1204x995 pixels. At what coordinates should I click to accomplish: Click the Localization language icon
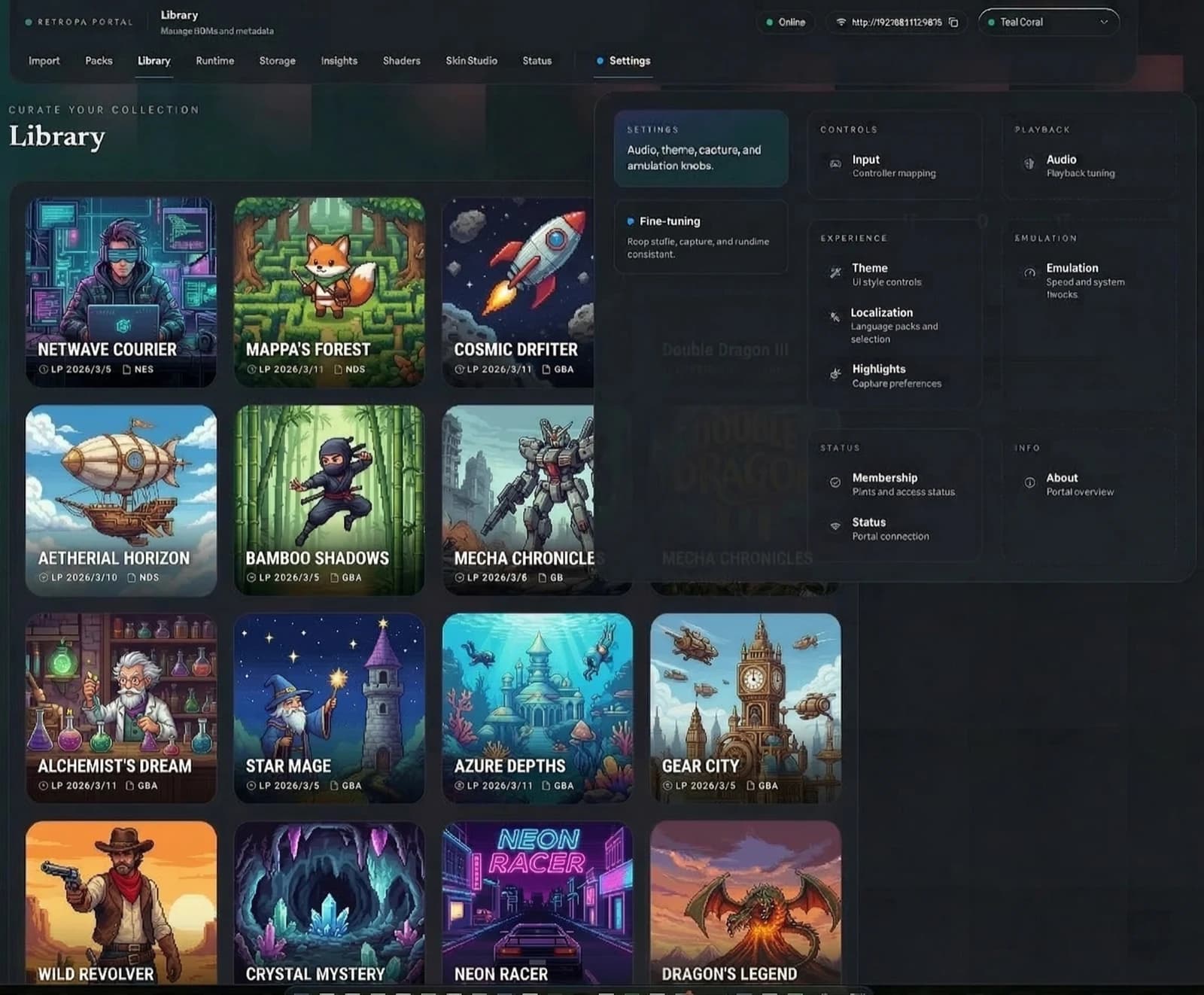tap(835, 317)
